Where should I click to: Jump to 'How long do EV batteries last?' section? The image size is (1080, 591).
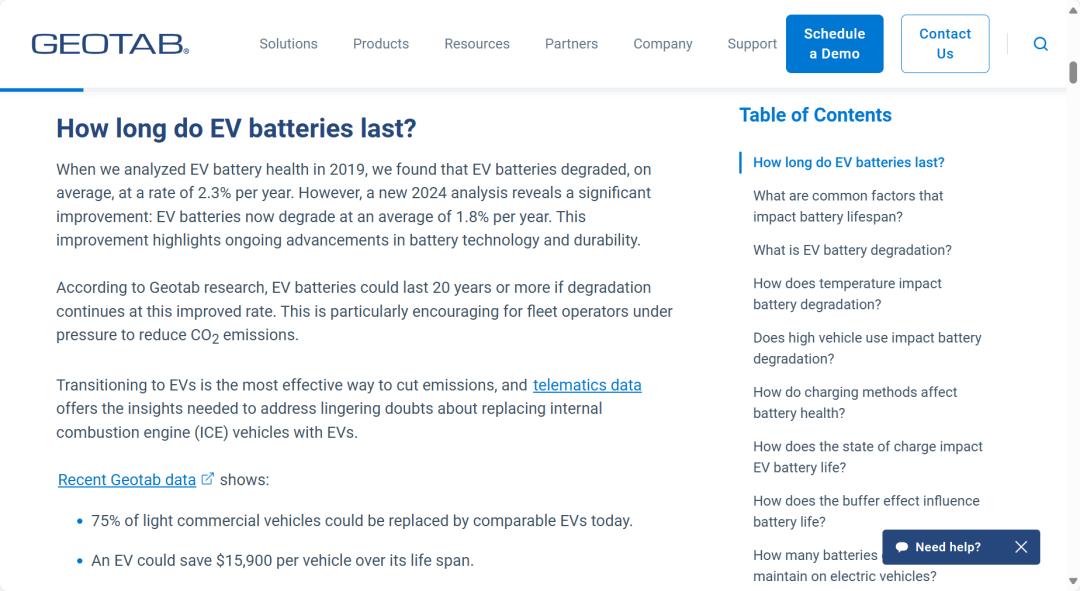[848, 162]
